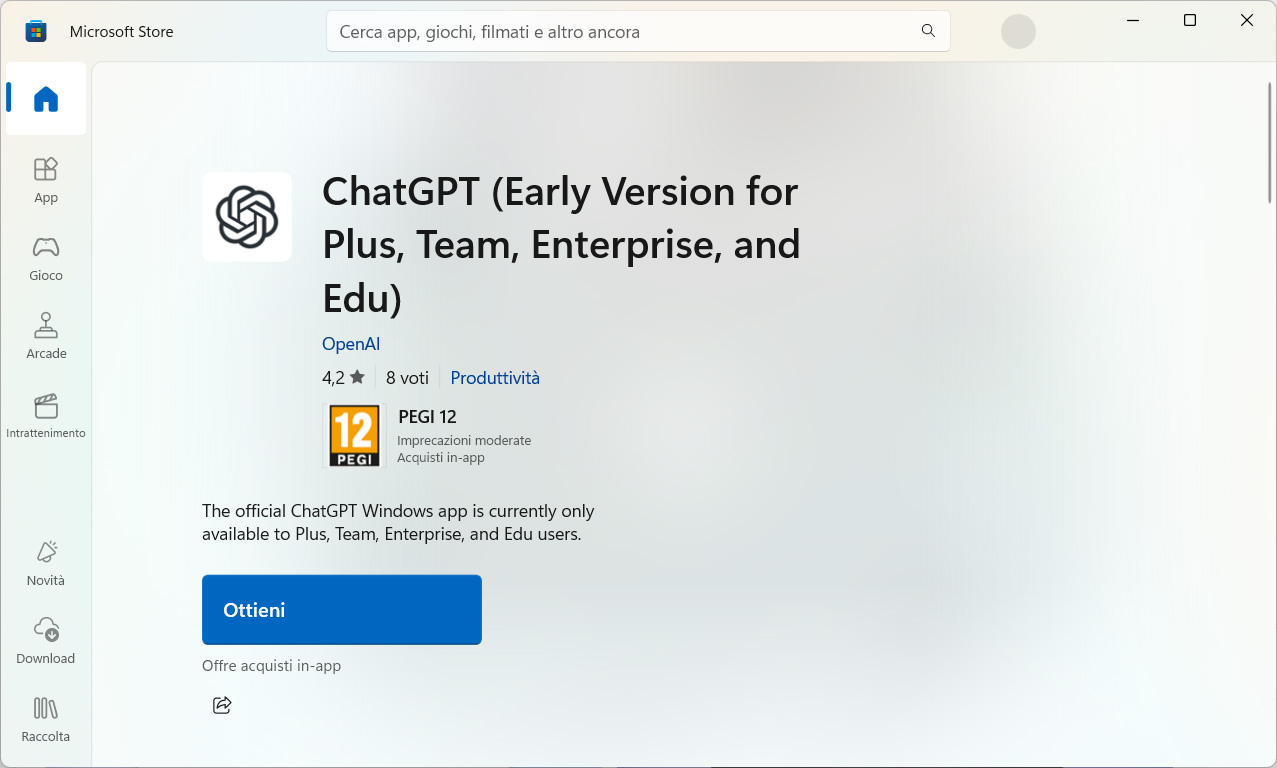
Task: Select the Arcade joystick icon
Action: pyautogui.click(x=46, y=326)
